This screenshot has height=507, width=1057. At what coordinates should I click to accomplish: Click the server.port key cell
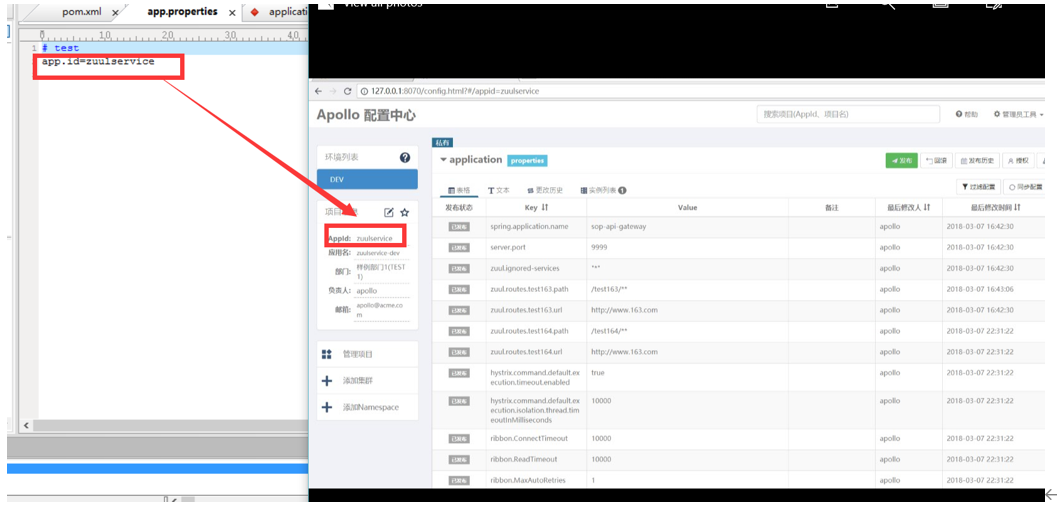(536, 248)
